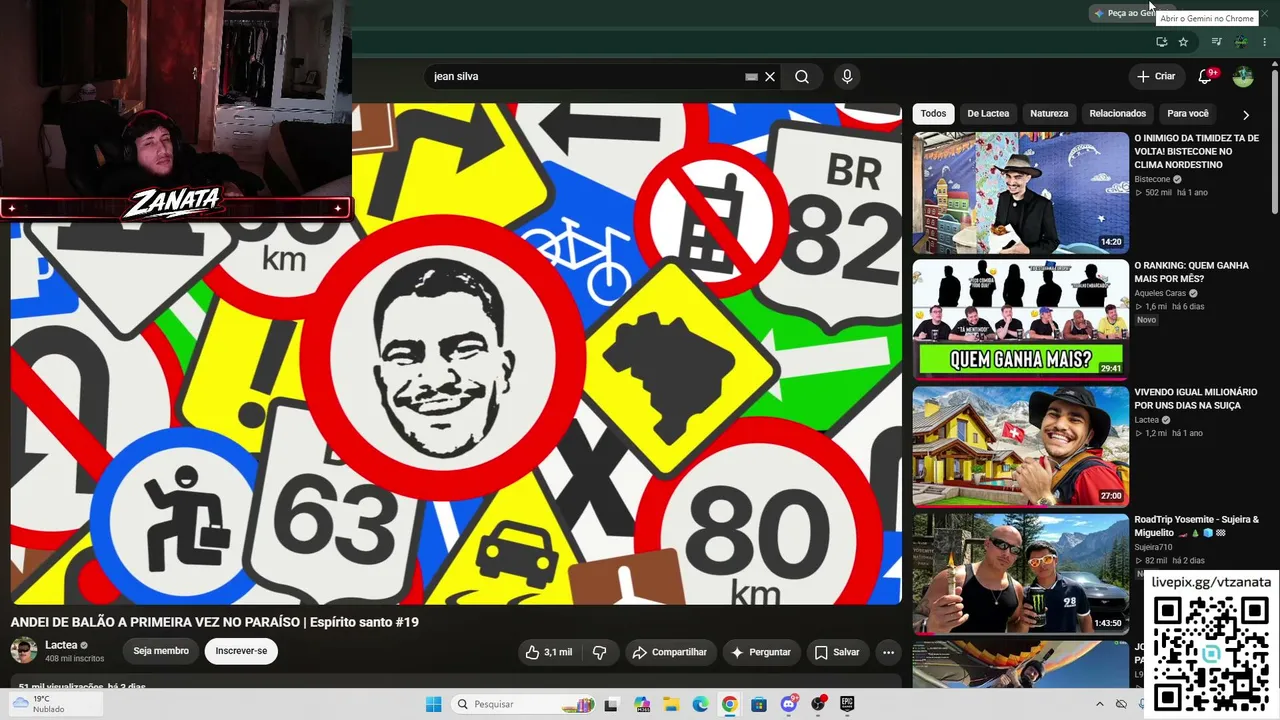
Task: Open Discord from the taskbar
Action: (x=789, y=704)
